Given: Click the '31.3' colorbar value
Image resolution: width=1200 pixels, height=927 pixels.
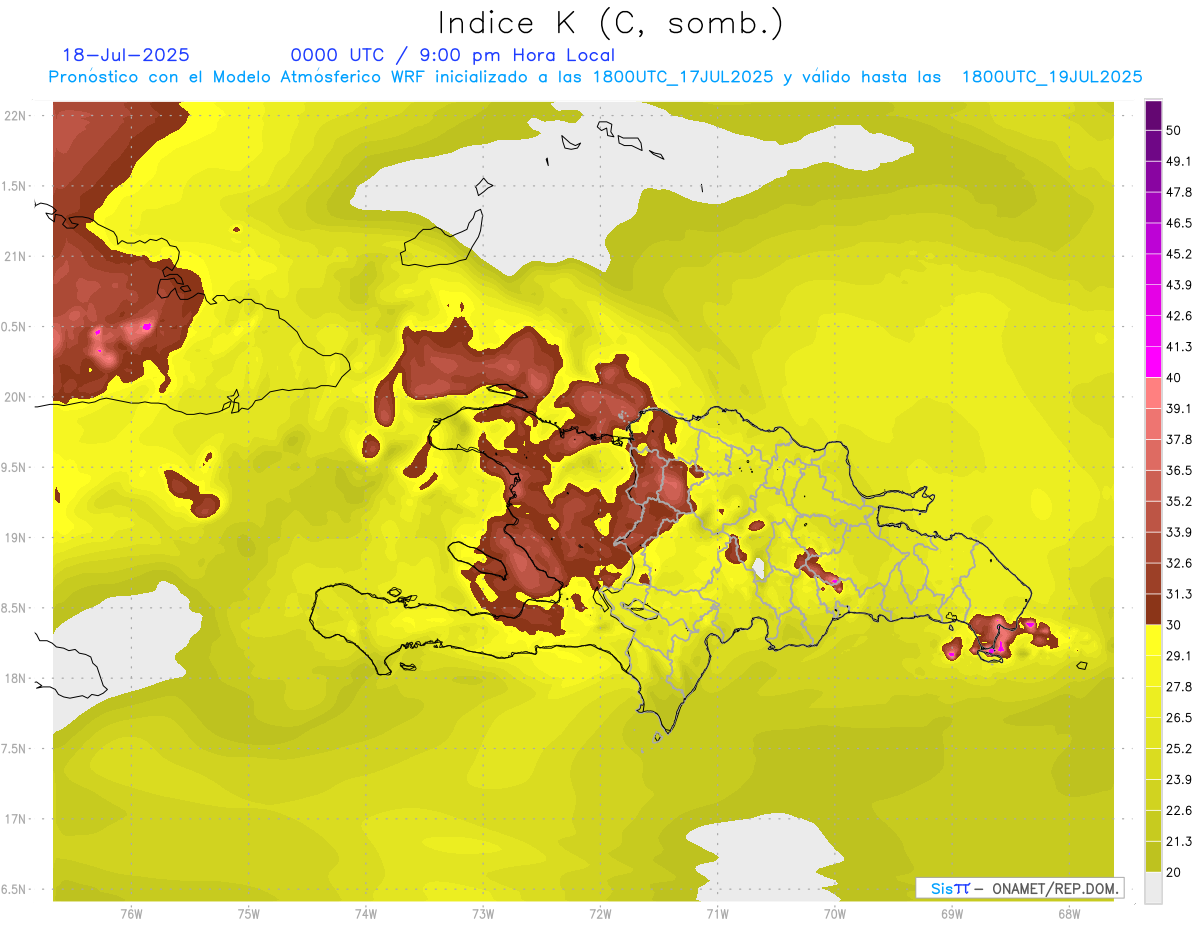Looking at the screenshot, I should pos(1179,594).
